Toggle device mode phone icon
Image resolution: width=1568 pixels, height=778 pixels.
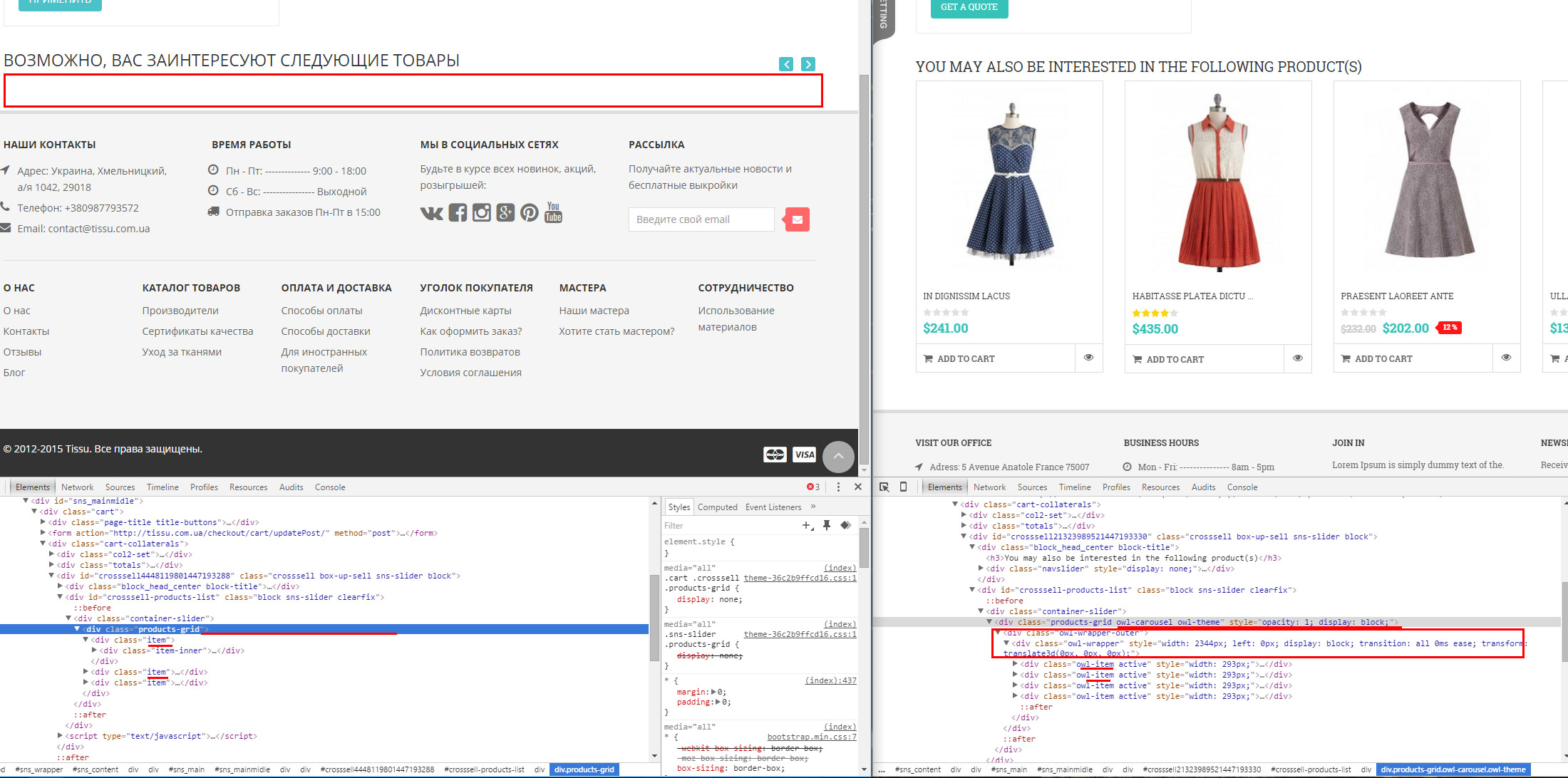903,487
